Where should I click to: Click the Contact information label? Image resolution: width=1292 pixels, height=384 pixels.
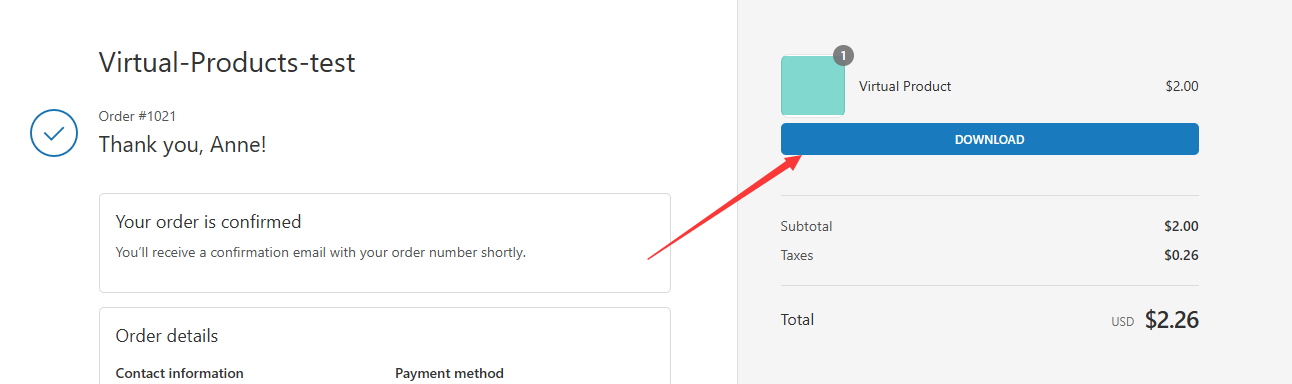pos(180,373)
